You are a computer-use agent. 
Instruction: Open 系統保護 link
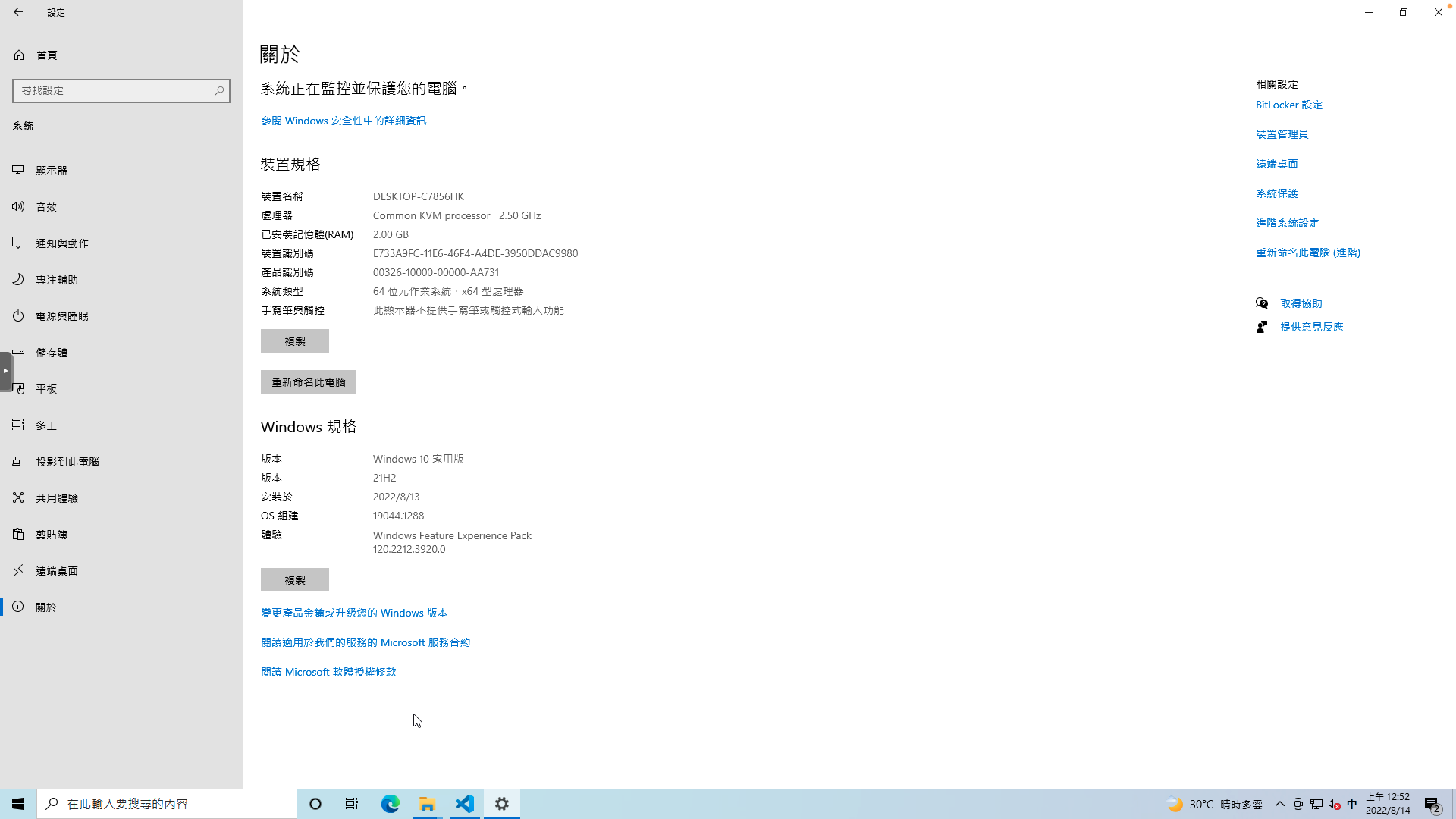(1277, 193)
